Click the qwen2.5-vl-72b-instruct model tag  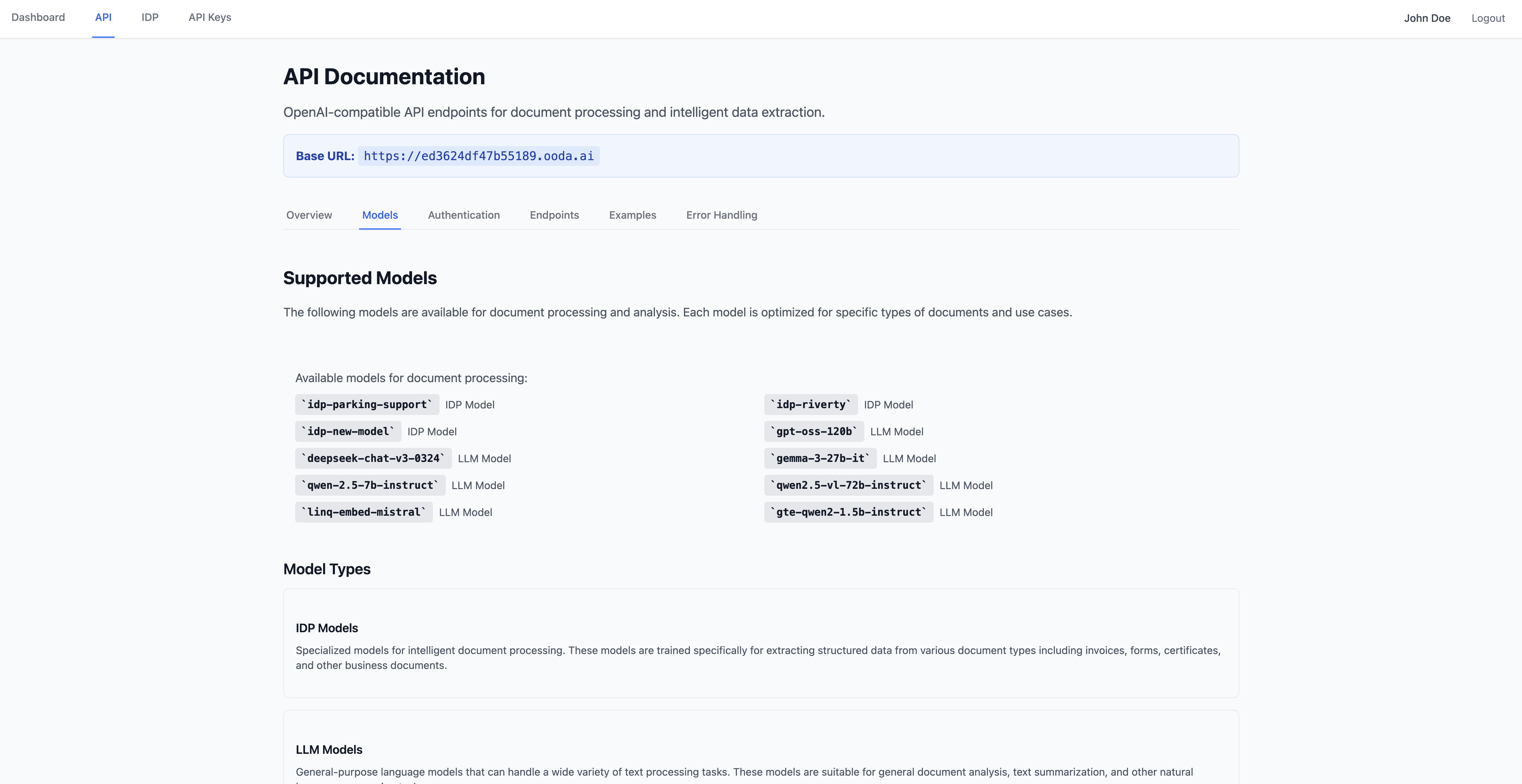848,485
